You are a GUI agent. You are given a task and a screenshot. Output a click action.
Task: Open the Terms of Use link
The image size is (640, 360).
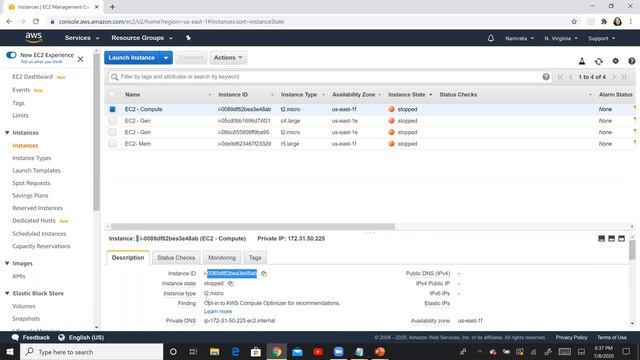(611, 338)
